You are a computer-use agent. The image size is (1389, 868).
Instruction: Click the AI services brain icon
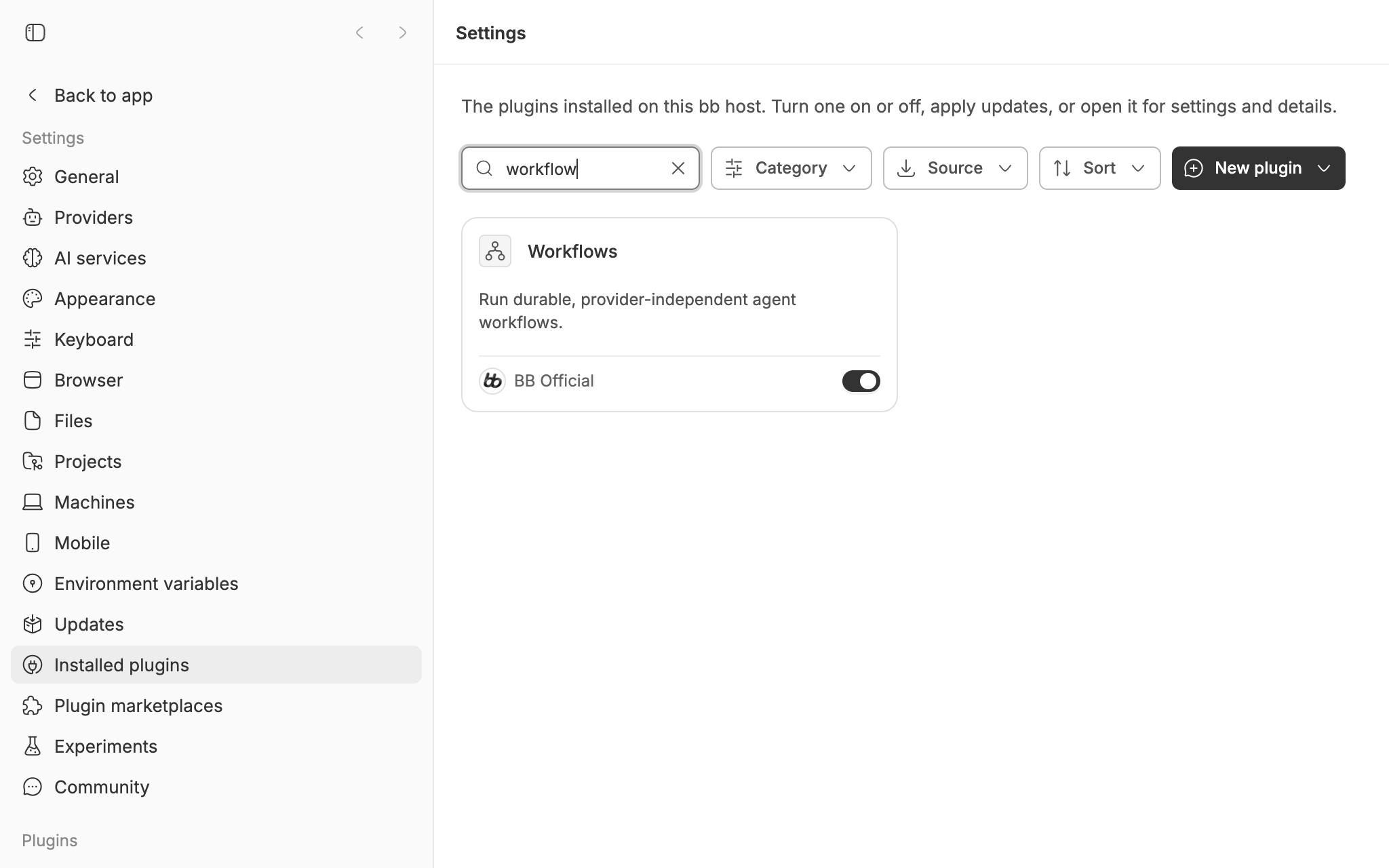[x=33, y=258]
